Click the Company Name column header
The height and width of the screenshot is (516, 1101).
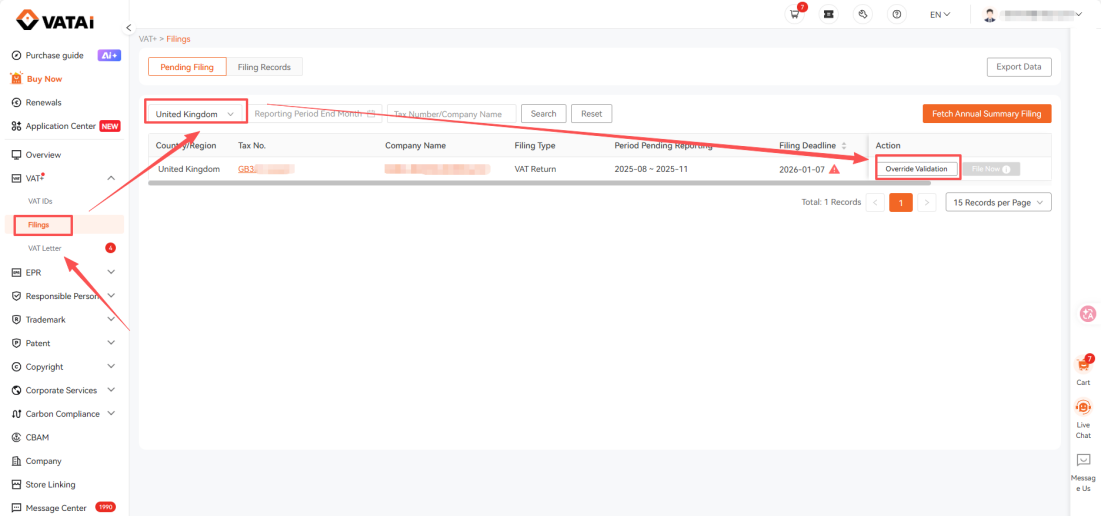click(416, 145)
